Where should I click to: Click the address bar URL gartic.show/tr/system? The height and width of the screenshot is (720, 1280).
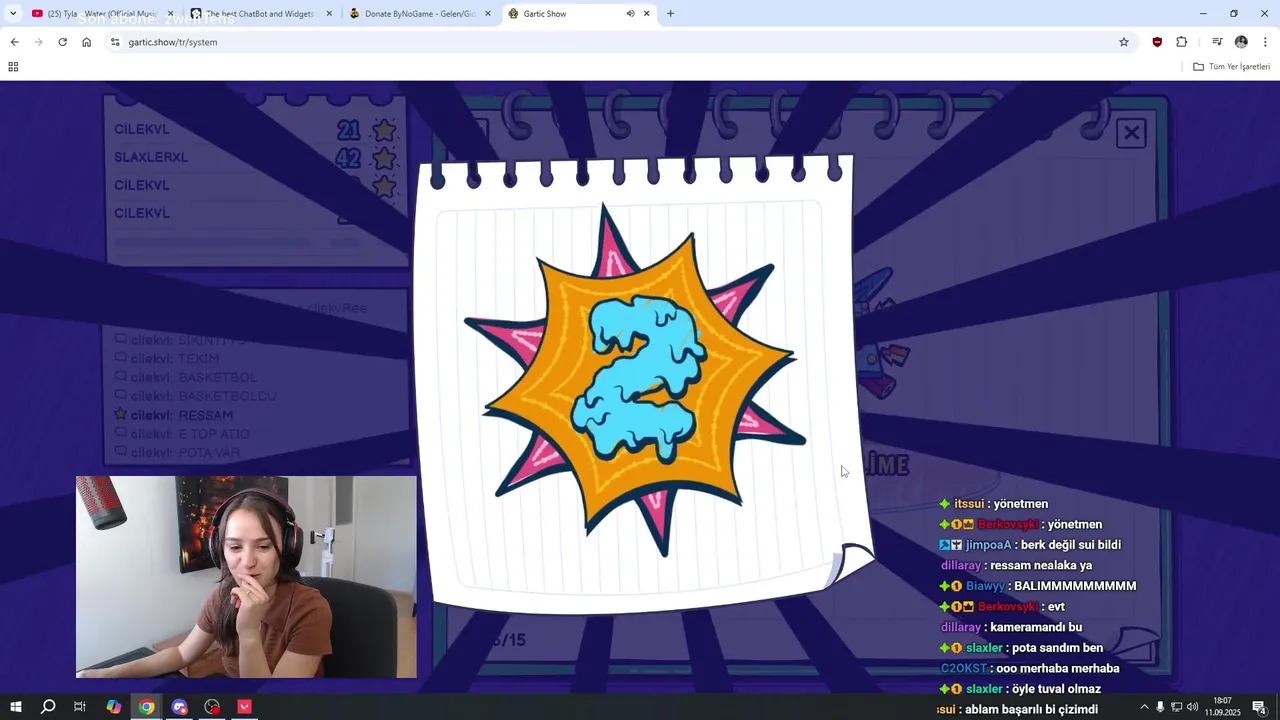[173, 42]
